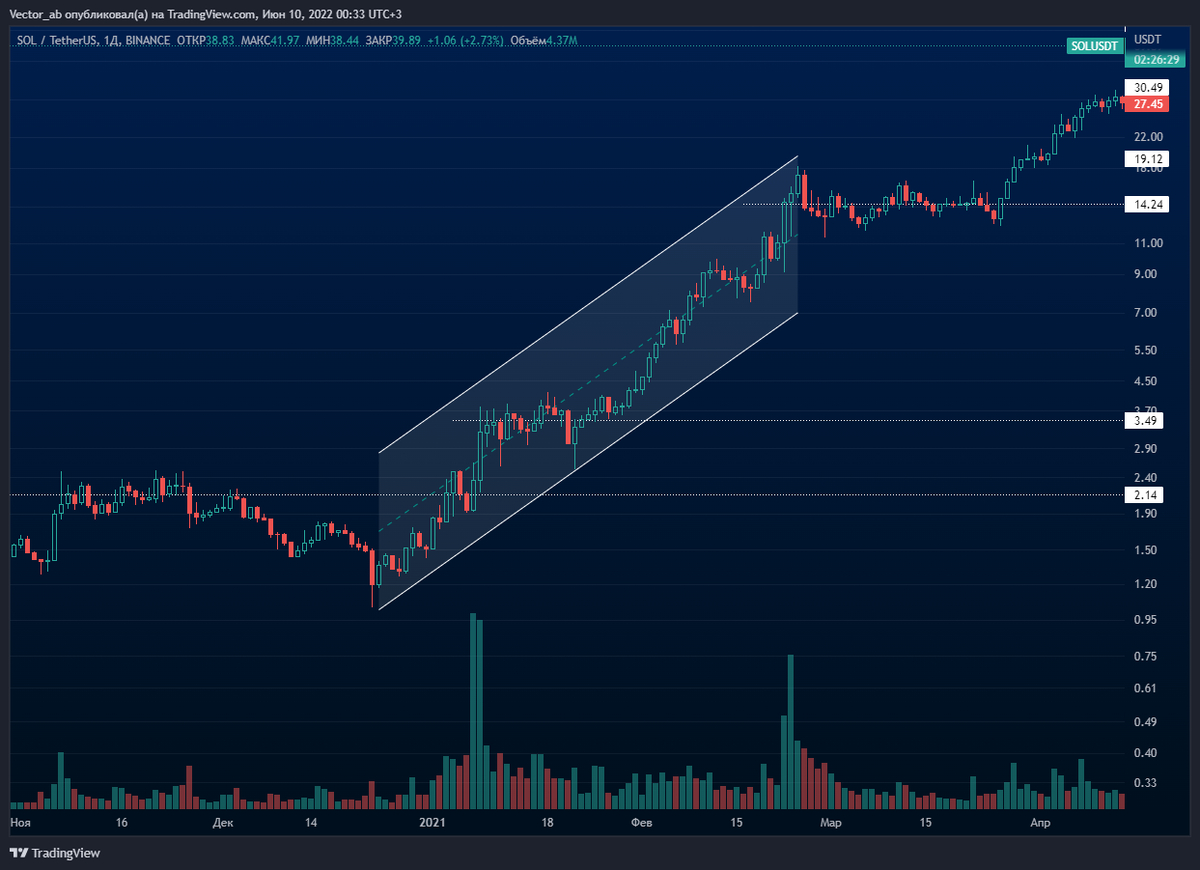
Task: Click the 3.49 price level label
Action: coord(1145,421)
